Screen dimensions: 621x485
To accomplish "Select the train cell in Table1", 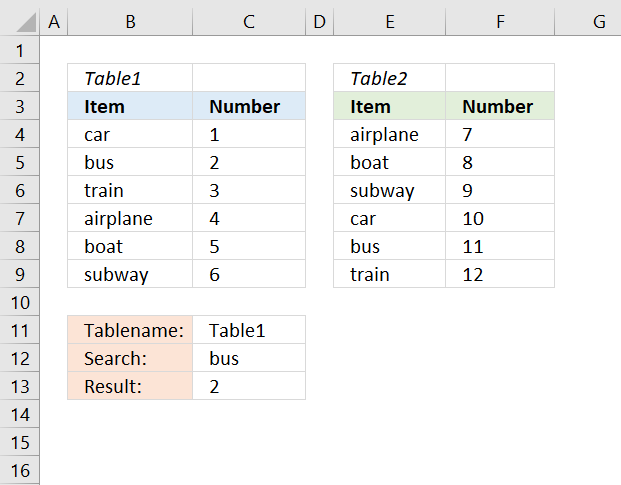I will tap(129, 190).
